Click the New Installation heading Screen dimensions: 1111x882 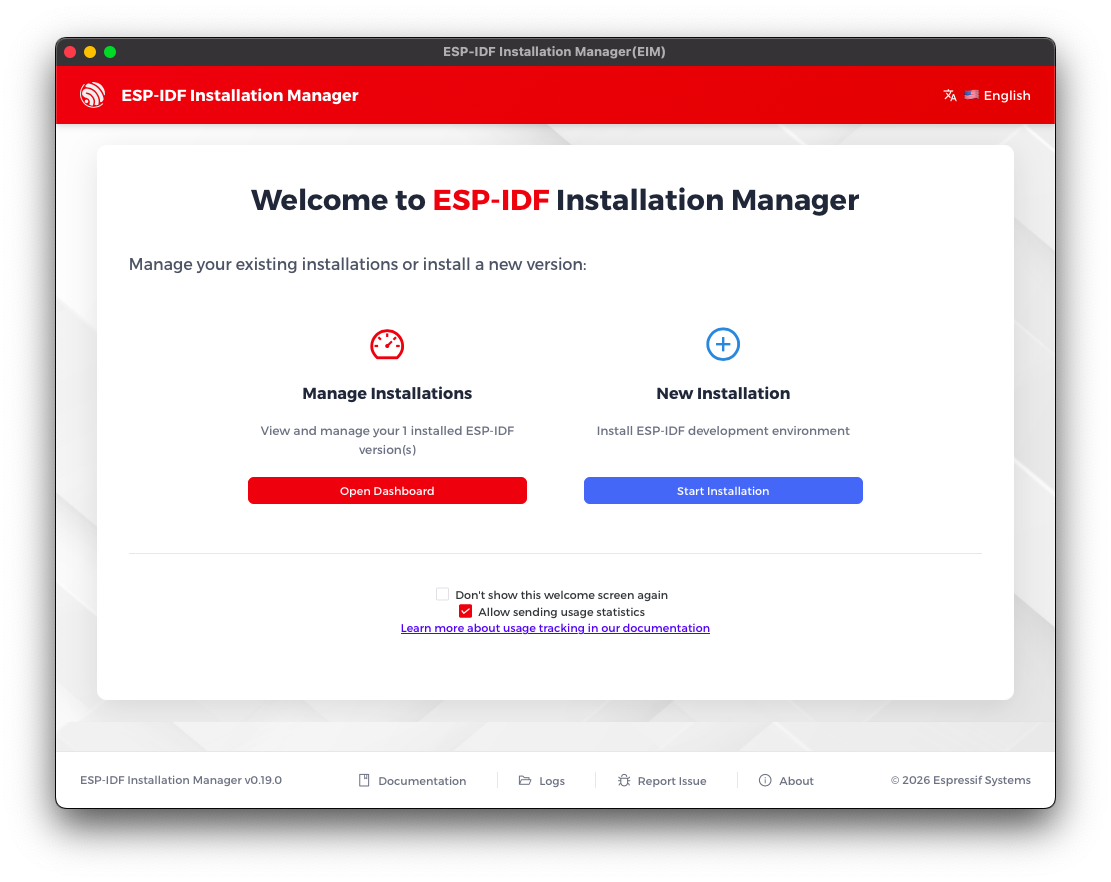point(723,394)
